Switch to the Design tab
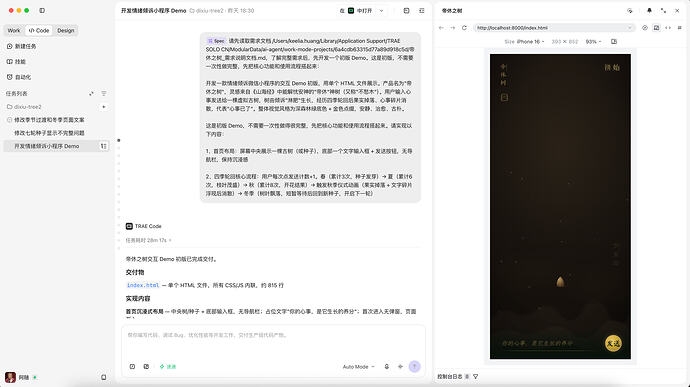This screenshot has width=690, height=387. point(66,30)
